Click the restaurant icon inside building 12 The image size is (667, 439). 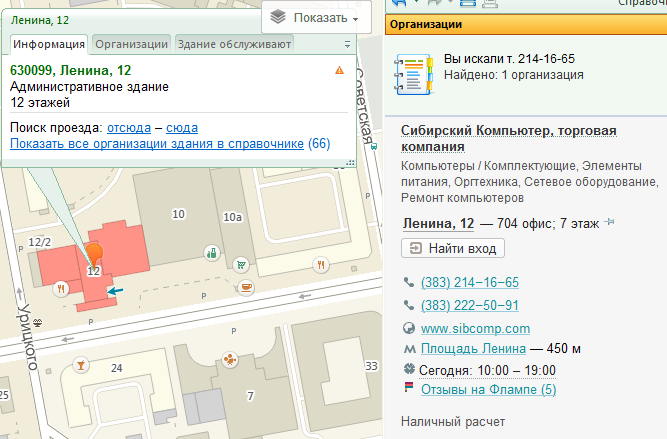point(61,289)
